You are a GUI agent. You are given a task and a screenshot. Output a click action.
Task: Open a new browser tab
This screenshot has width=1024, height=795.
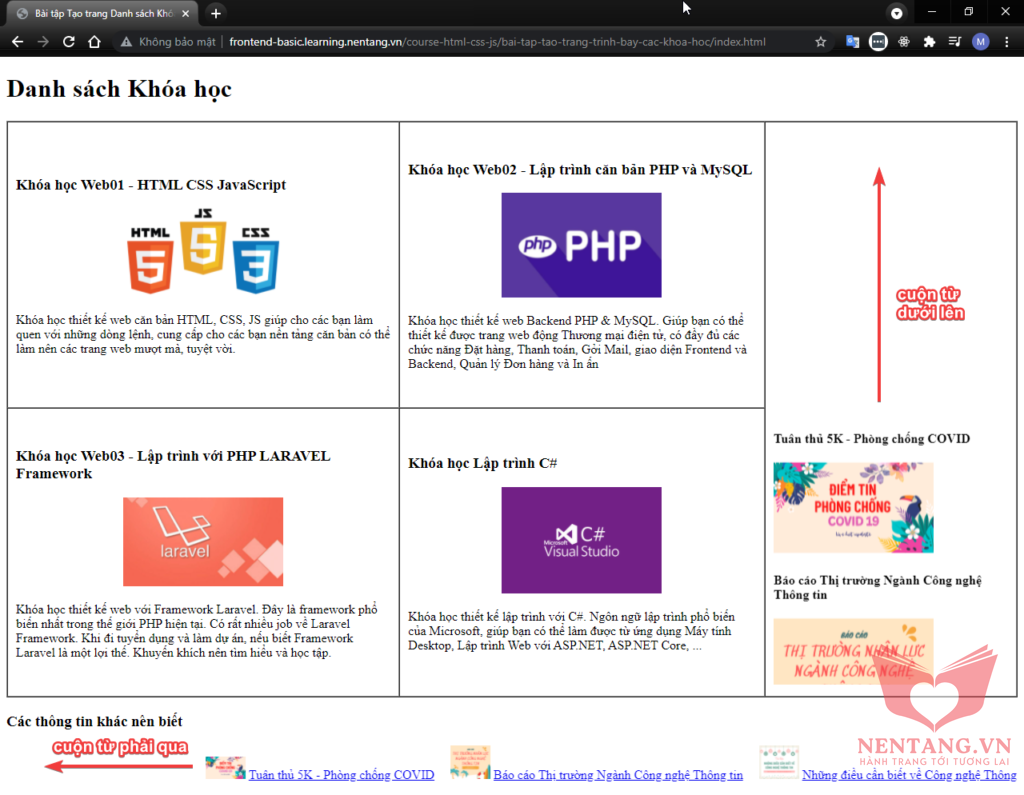tap(216, 13)
